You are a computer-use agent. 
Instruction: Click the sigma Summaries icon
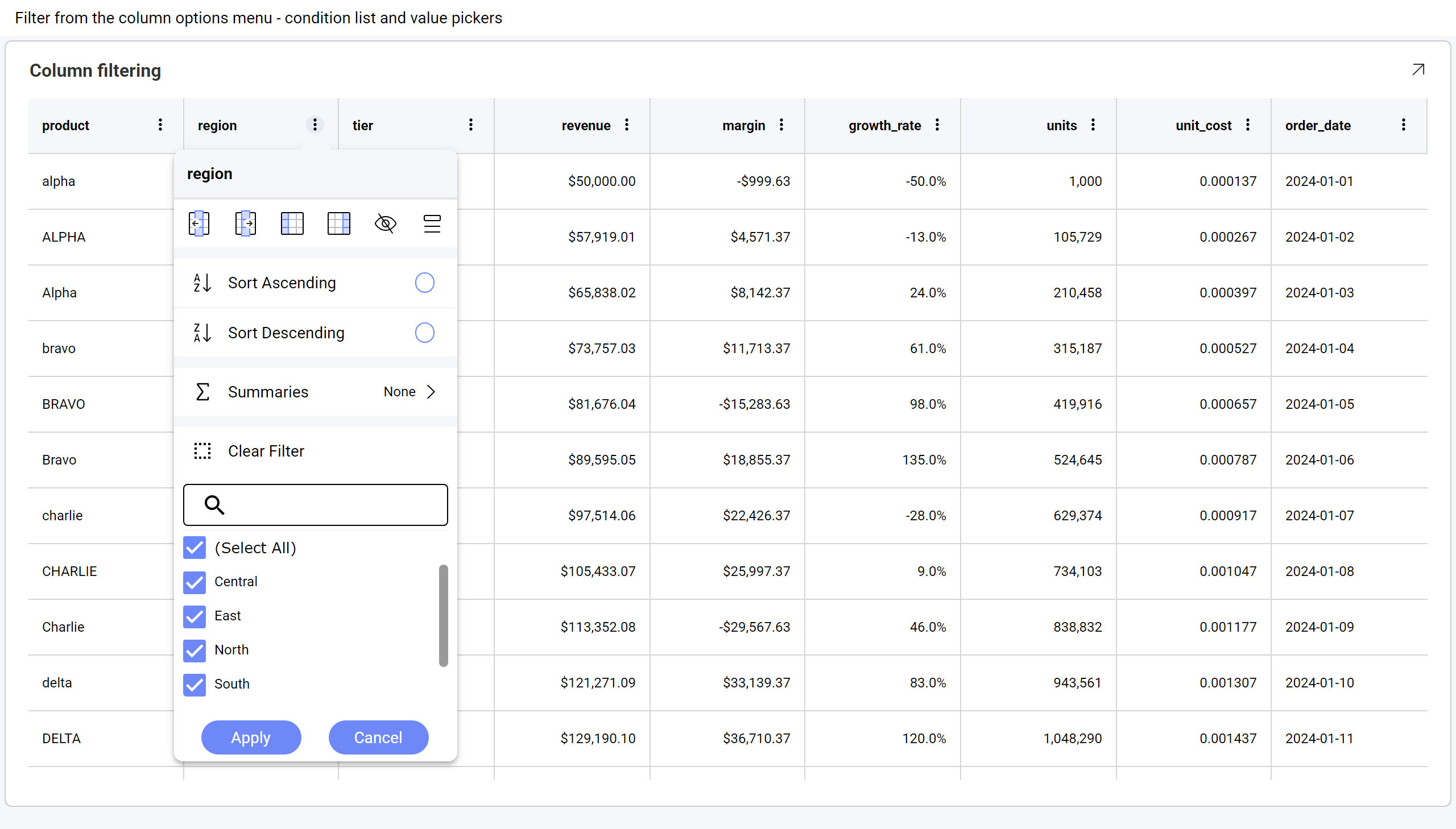(x=202, y=392)
